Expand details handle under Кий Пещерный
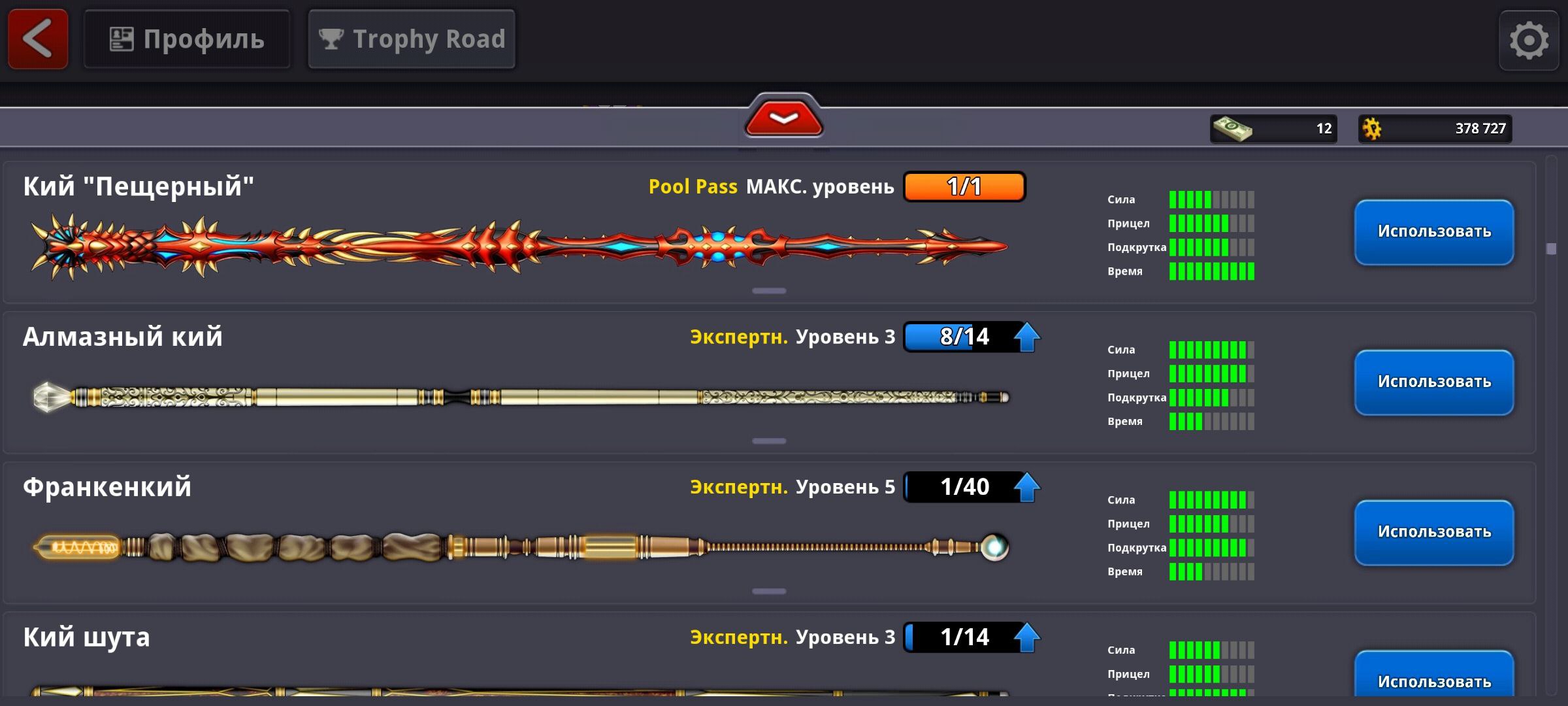The height and width of the screenshot is (706, 1568). pyautogui.click(x=769, y=291)
